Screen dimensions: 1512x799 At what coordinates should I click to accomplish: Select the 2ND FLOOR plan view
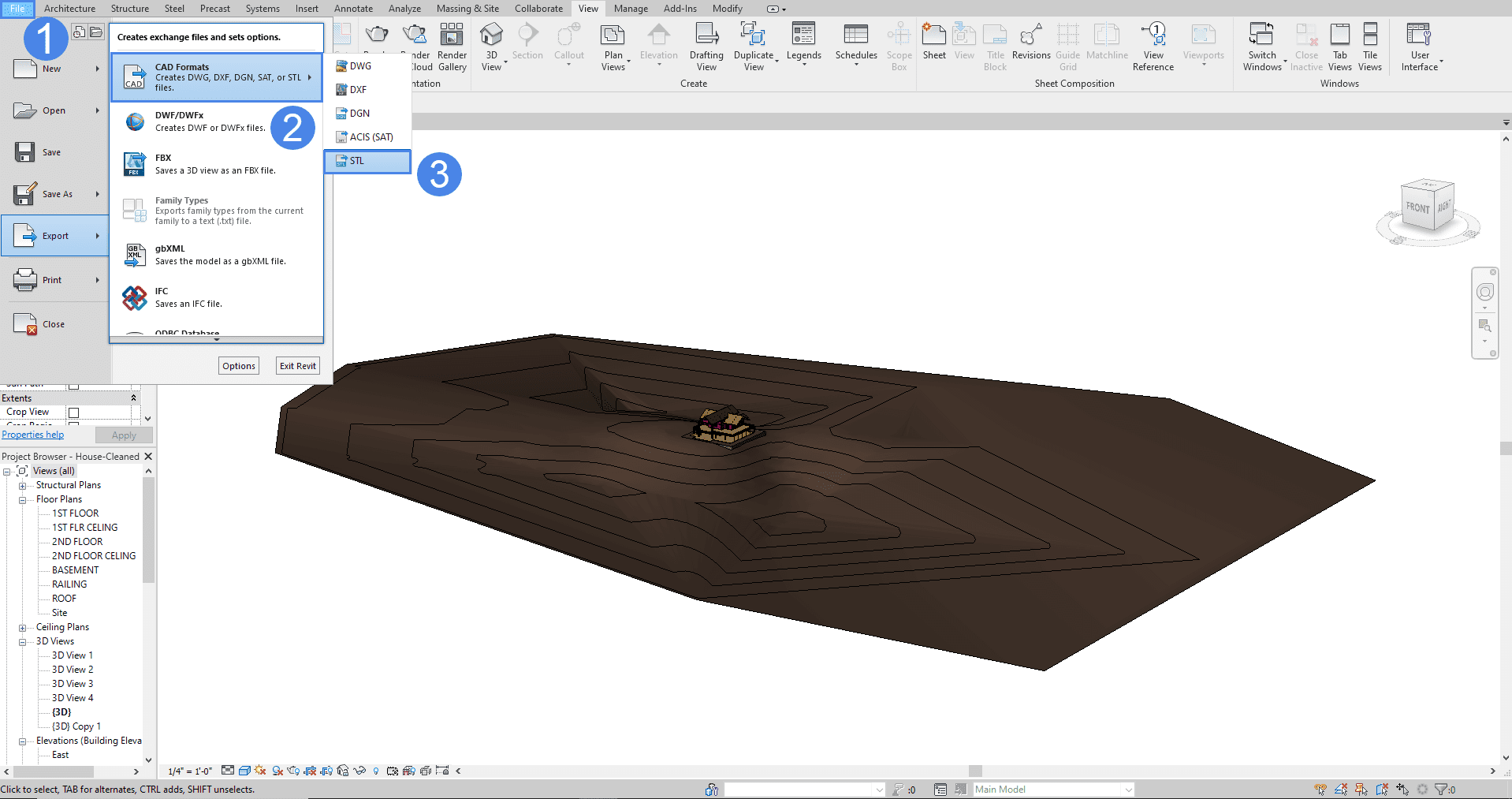(77, 542)
